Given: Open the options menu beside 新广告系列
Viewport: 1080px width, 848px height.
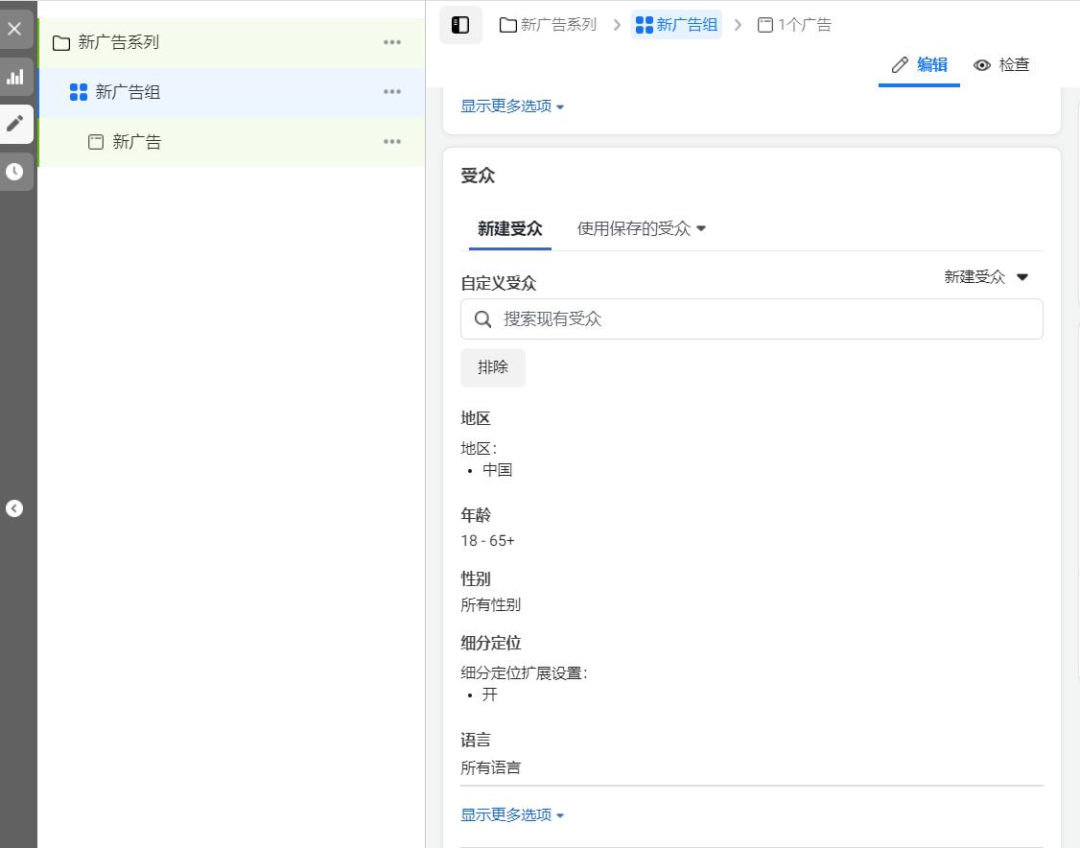Looking at the screenshot, I should click(393, 44).
